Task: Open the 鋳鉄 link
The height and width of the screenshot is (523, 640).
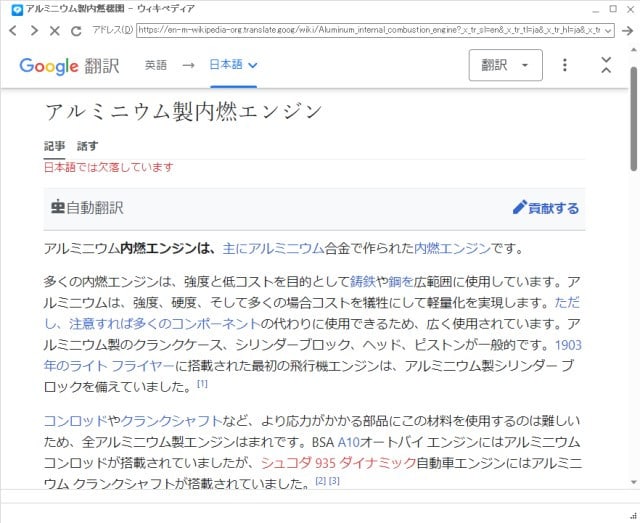Action: tap(362, 281)
